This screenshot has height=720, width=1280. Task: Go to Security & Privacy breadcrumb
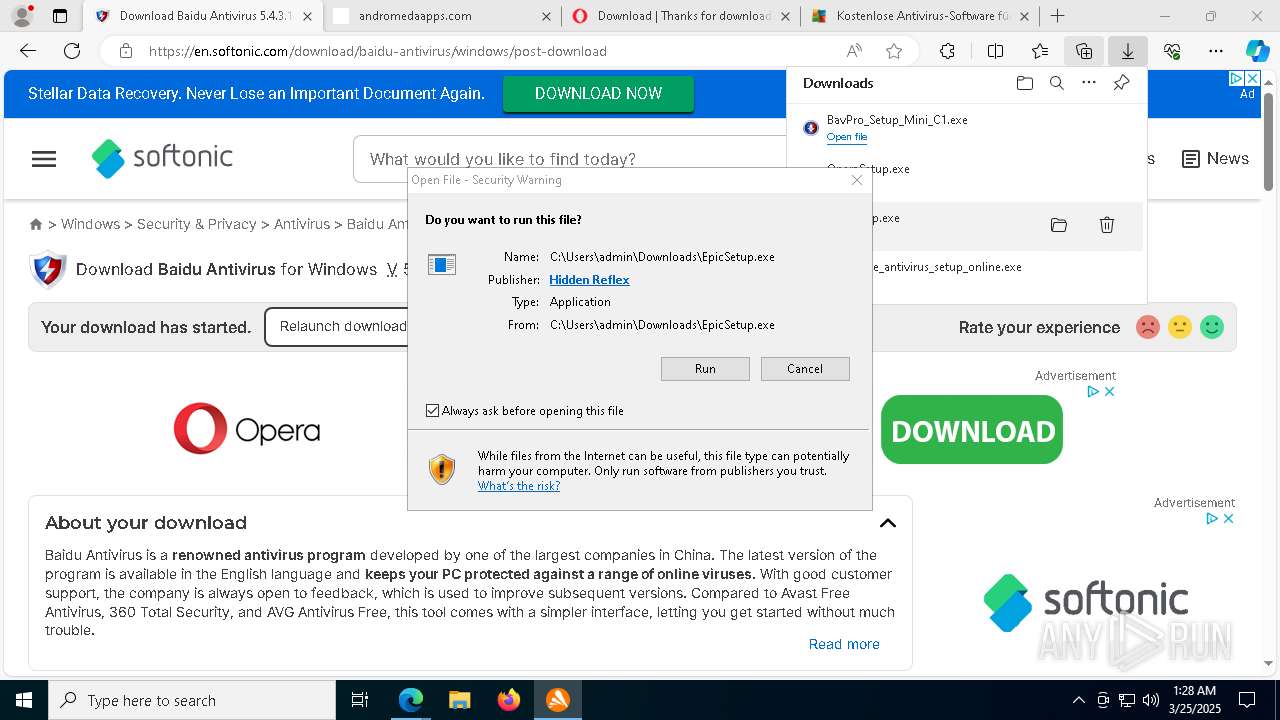click(197, 224)
